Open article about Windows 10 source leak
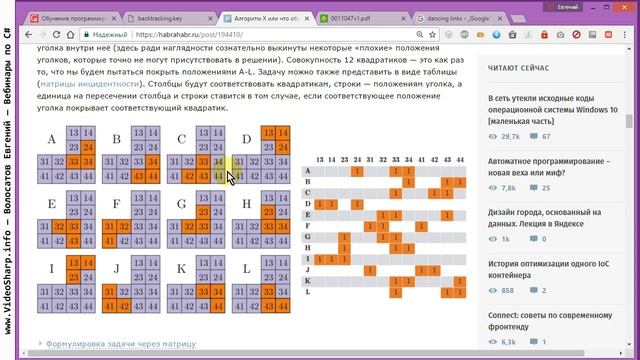Image resolution: width=640 pixels, height=360 pixels. coord(553,110)
